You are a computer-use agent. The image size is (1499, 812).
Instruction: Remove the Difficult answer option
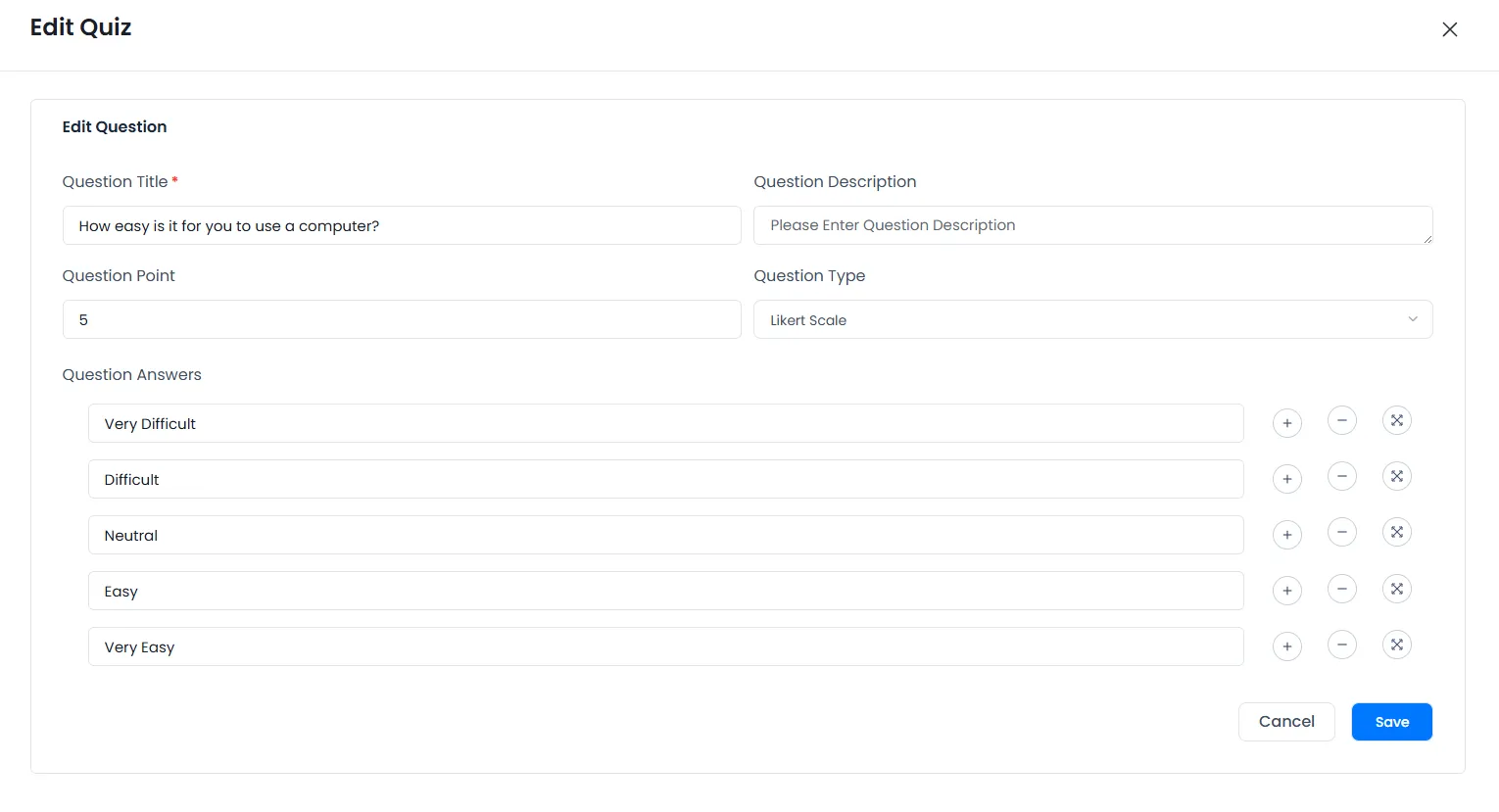coord(1341,478)
